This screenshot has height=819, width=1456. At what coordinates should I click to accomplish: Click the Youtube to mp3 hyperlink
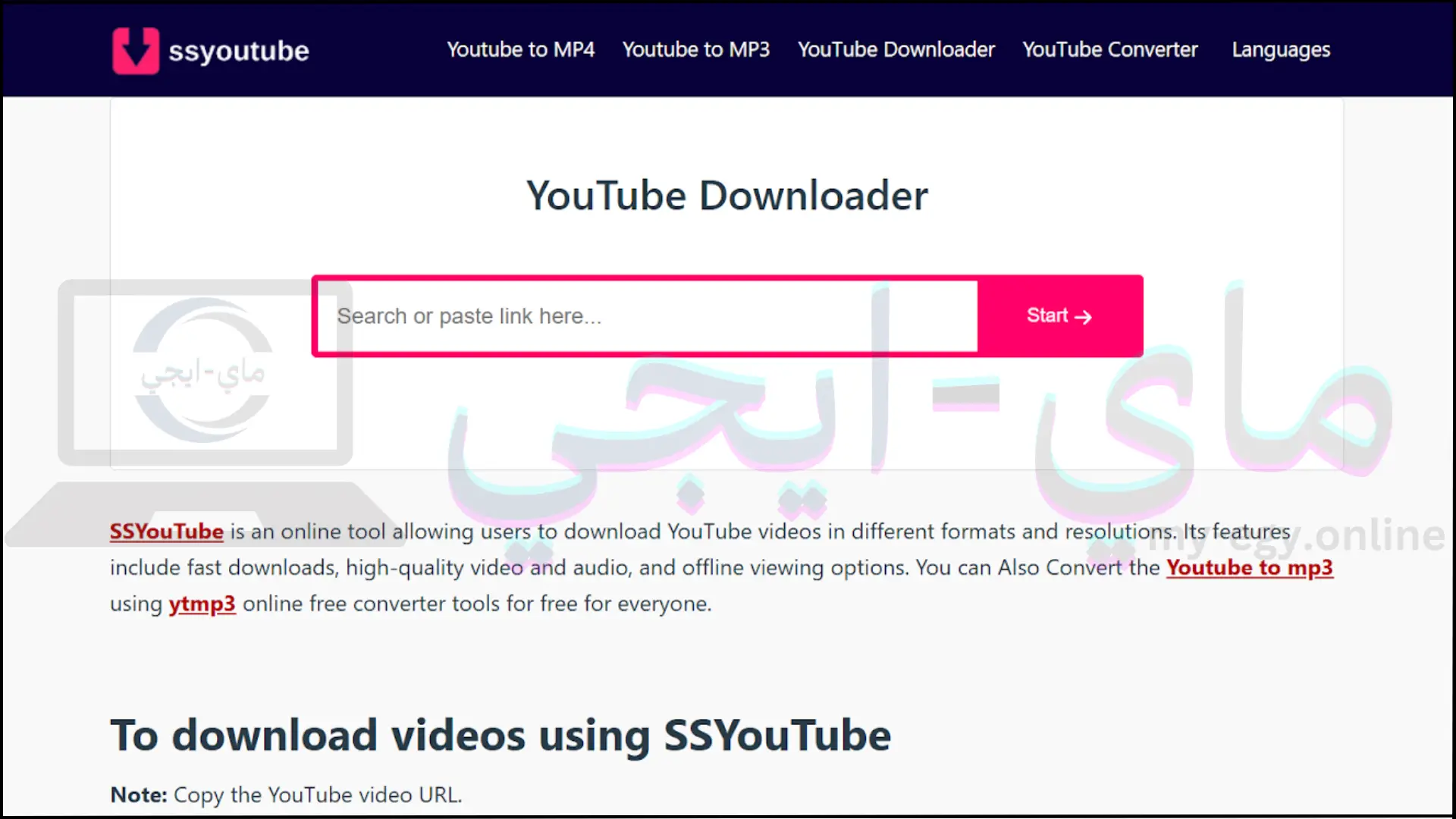pos(1250,567)
